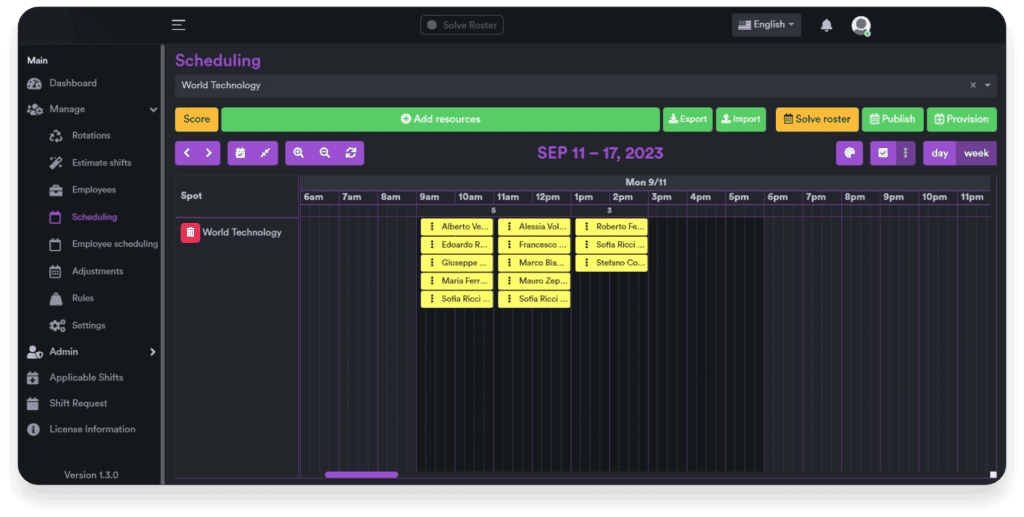Expand the World Technology selector dropdown arrow

click(x=988, y=86)
